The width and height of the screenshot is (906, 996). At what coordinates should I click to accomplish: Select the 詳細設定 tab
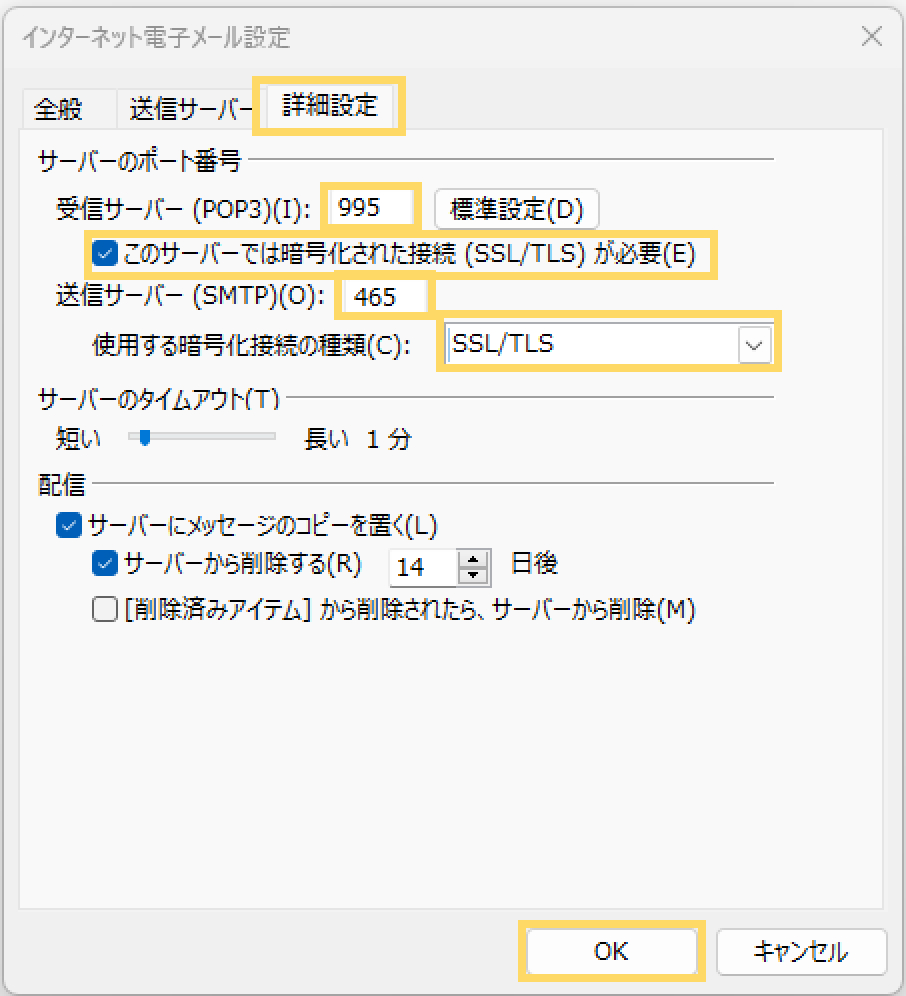click(x=330, y=105)
